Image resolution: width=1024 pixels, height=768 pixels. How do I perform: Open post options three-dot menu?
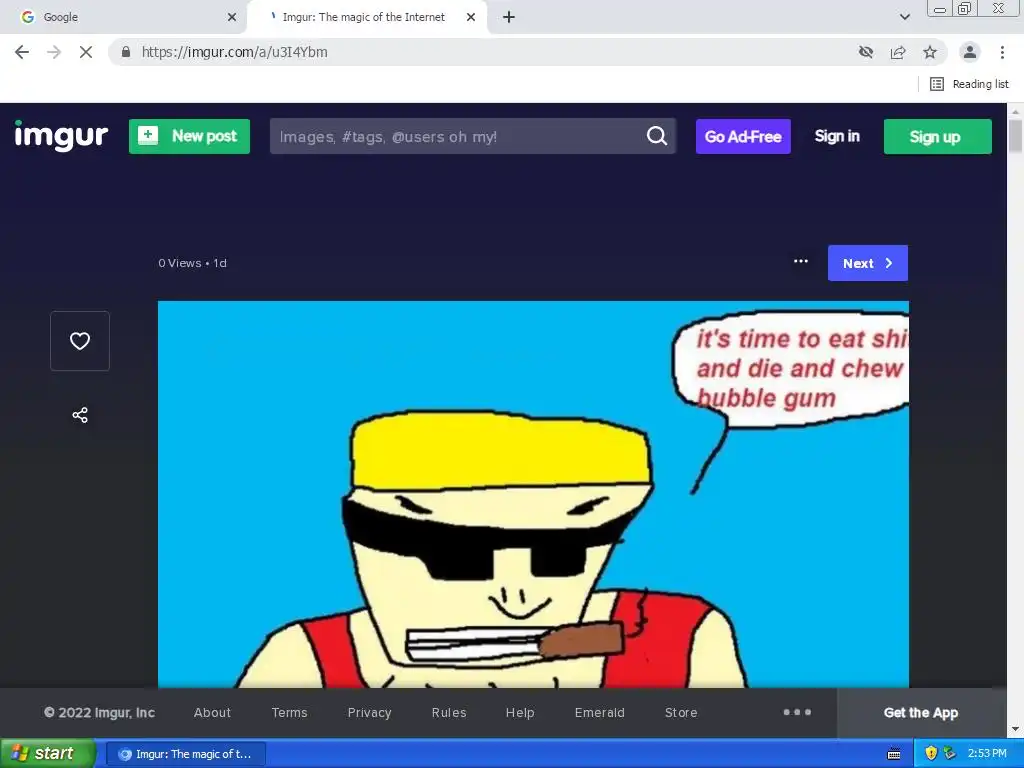pos(801,261)
